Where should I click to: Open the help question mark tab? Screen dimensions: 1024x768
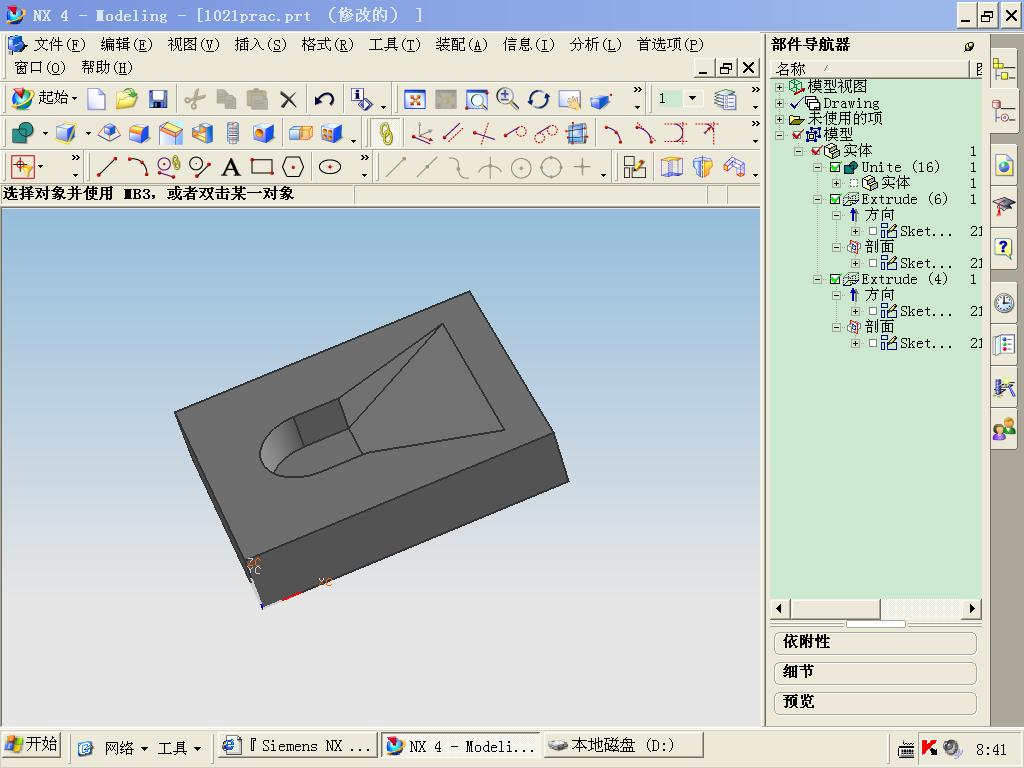pos(1004,248)
